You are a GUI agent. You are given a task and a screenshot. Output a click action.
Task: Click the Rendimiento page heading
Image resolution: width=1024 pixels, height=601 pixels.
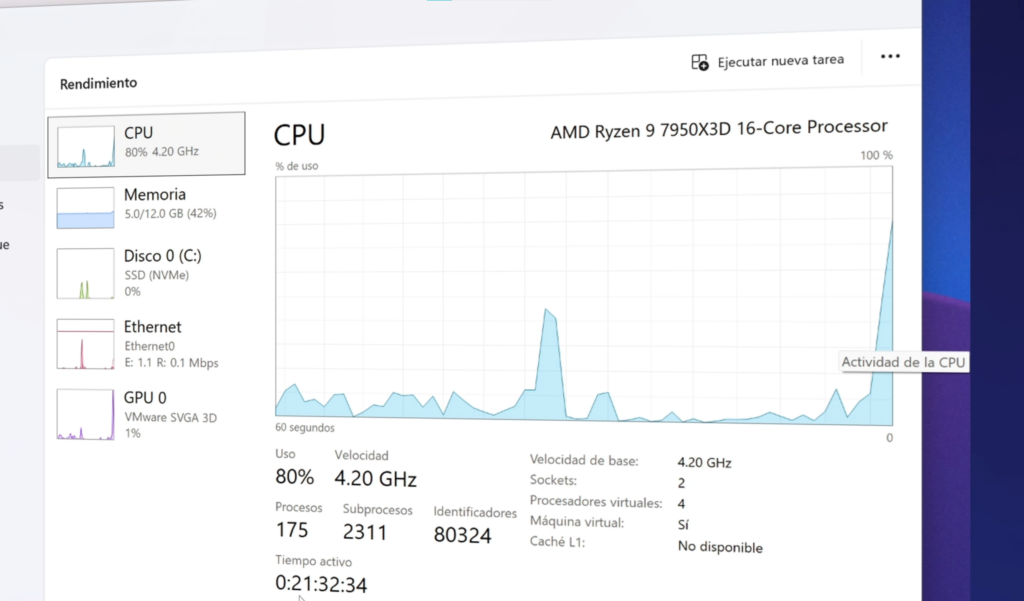pos(99,83)
